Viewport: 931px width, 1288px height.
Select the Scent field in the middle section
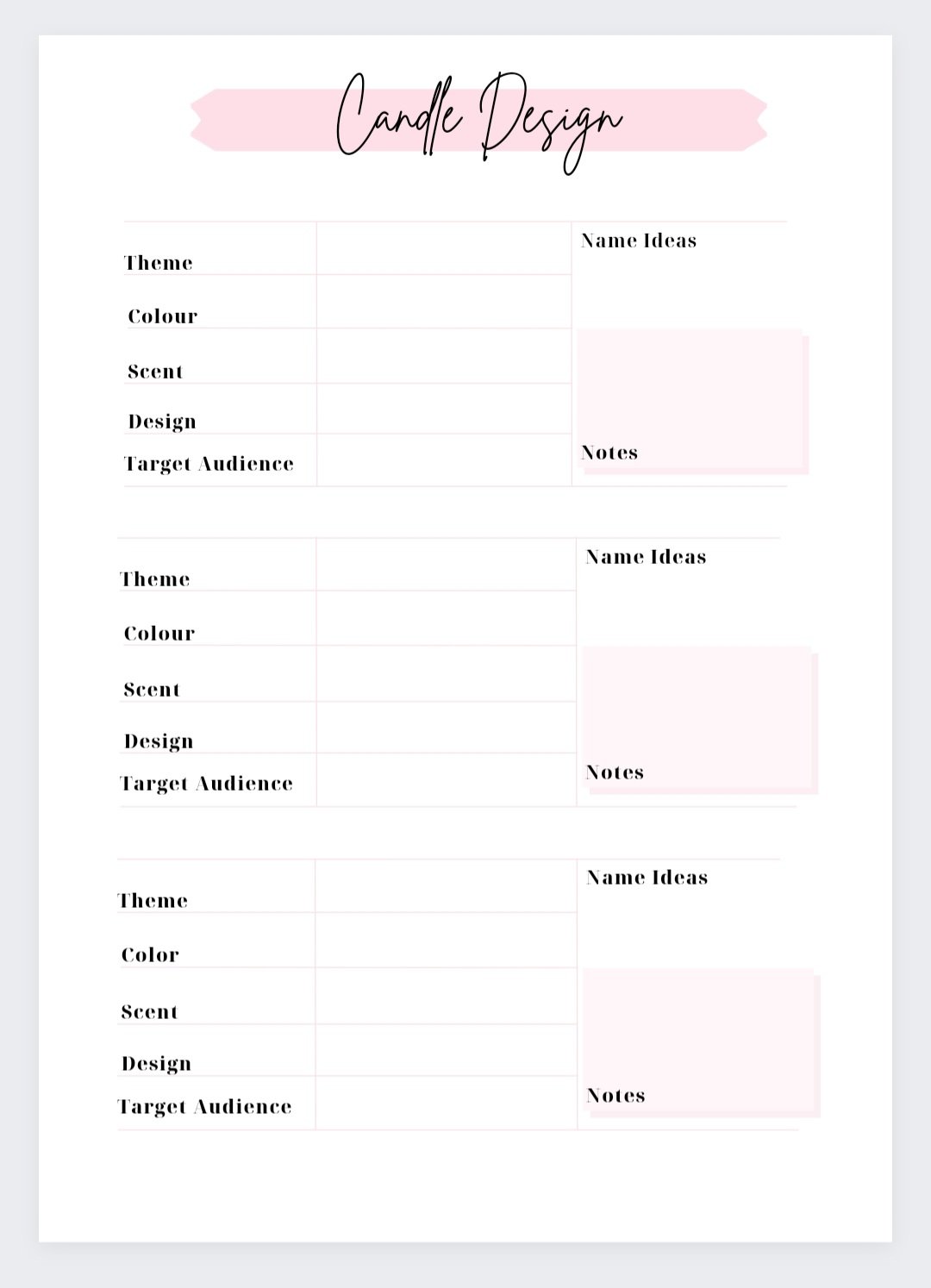(x=445, y=673)
